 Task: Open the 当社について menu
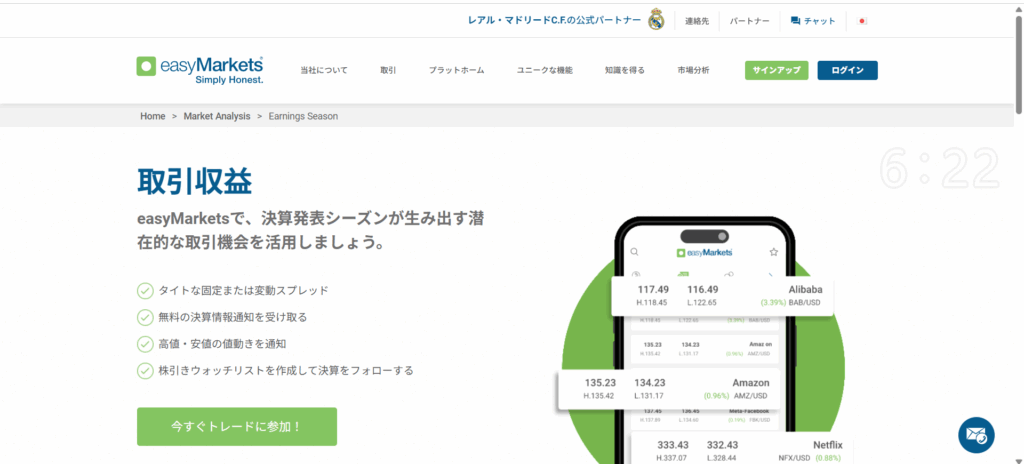click(324, 71)
